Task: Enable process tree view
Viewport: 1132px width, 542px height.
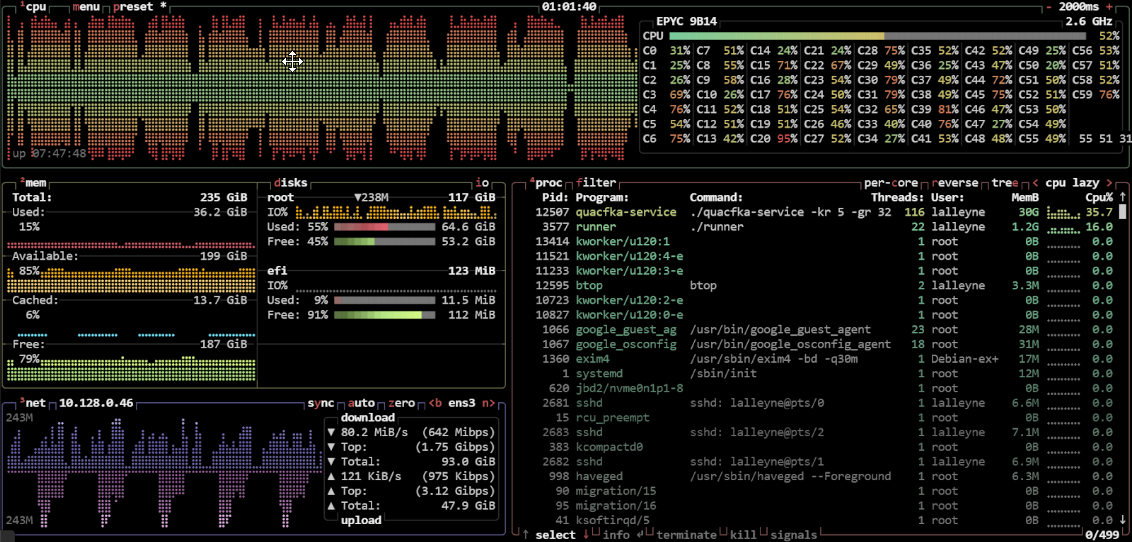Action: 1003,183
